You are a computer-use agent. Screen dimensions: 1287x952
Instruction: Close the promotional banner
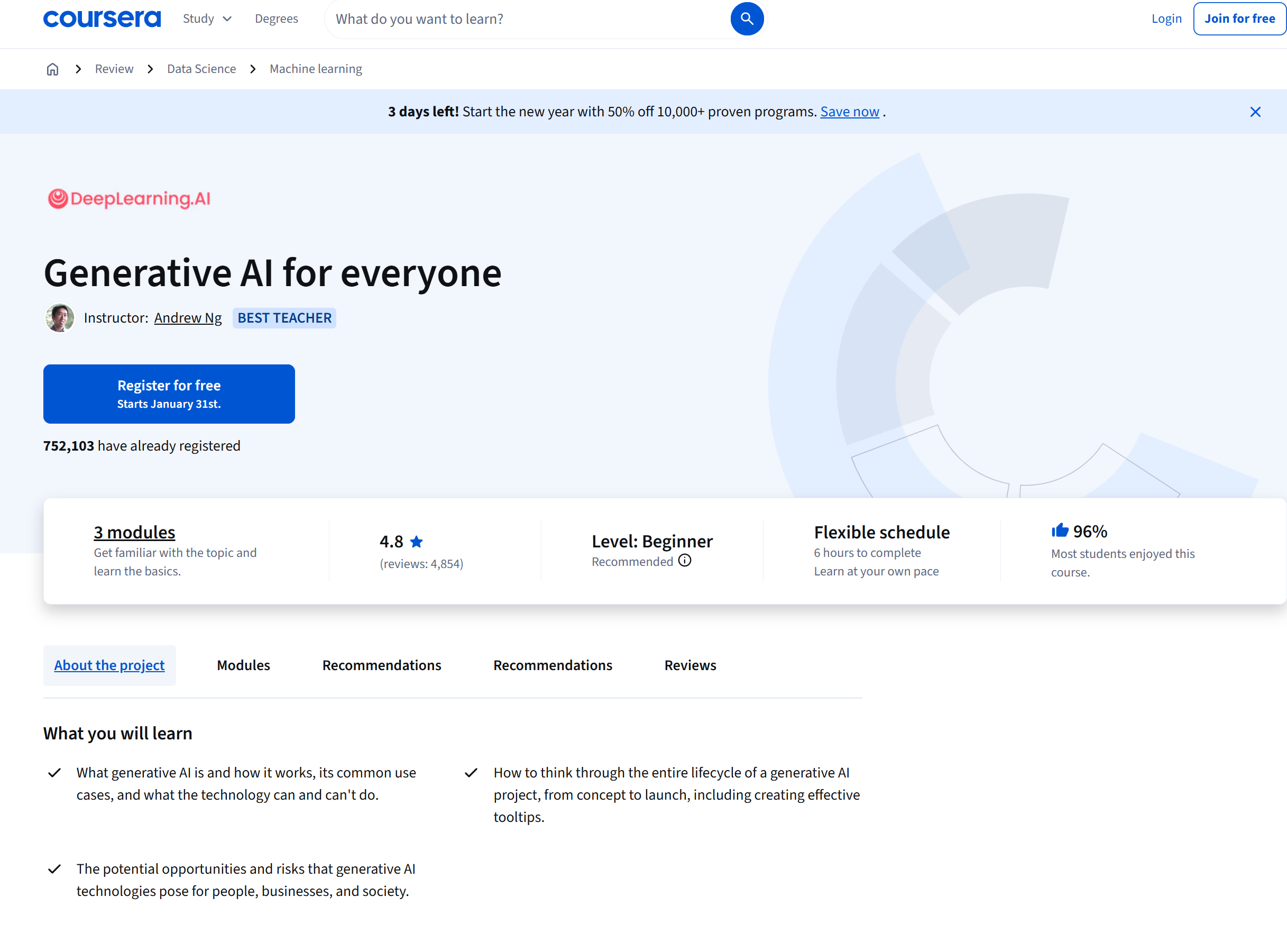[1255, 112]
